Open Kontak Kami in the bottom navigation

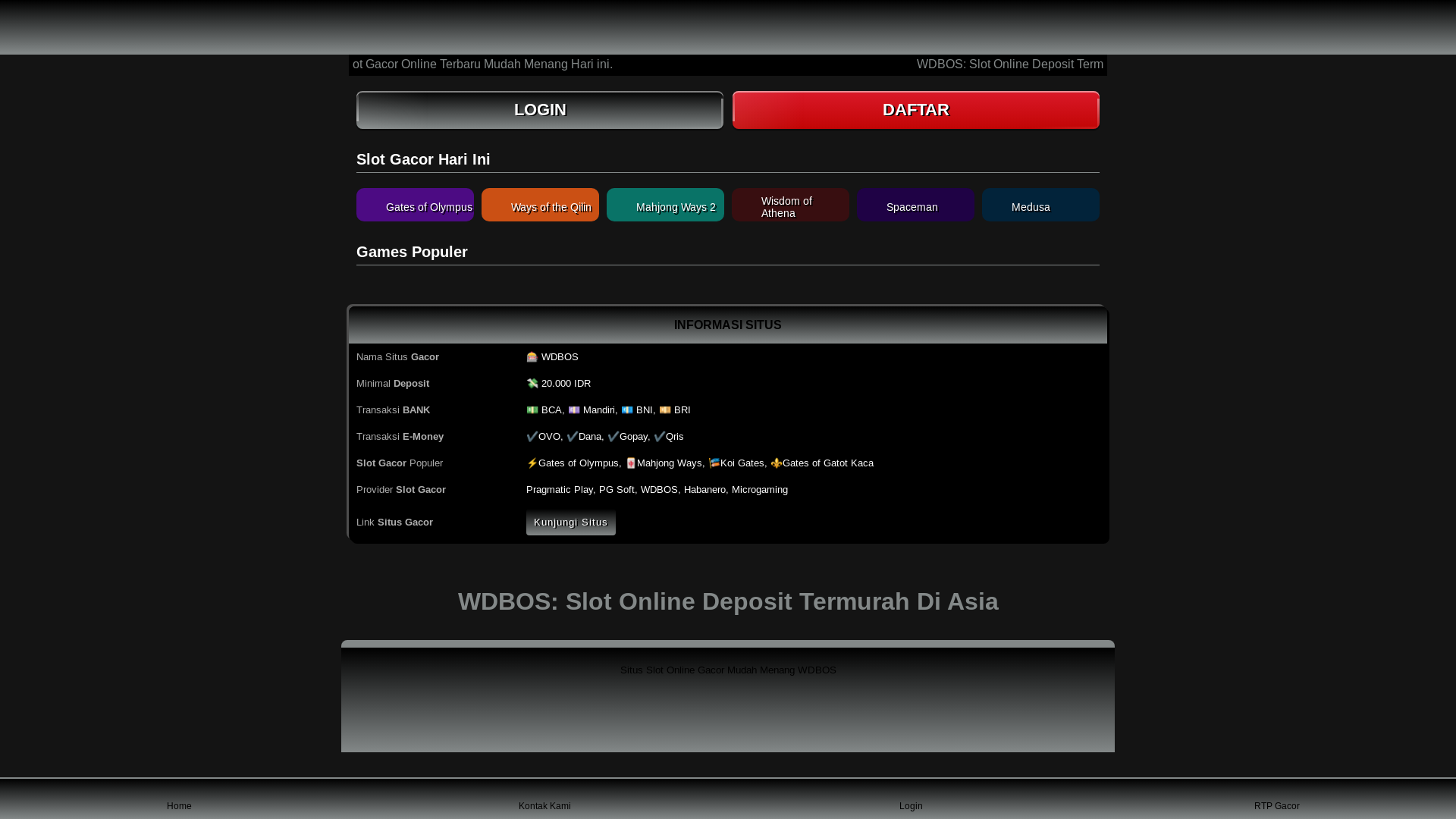tap(544, 806)
